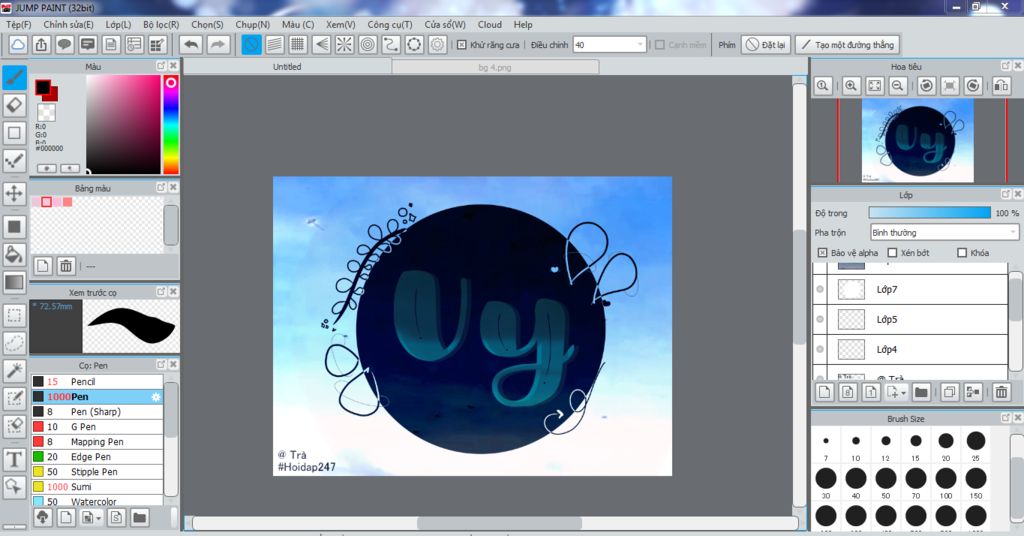
Task: Open the Lớp(L) menu
Action: [x=118, y=24]
